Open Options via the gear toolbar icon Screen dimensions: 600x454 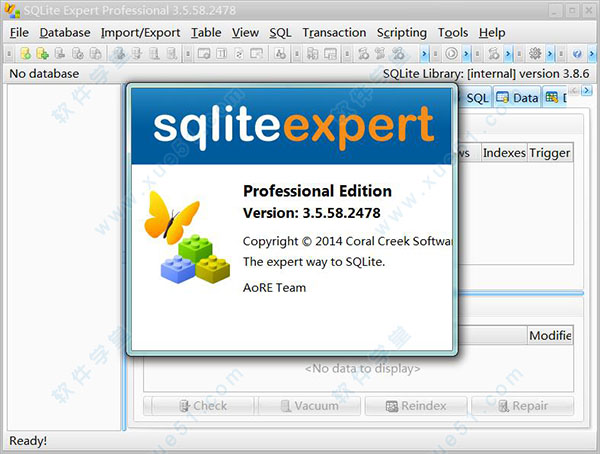pos(535,54)
